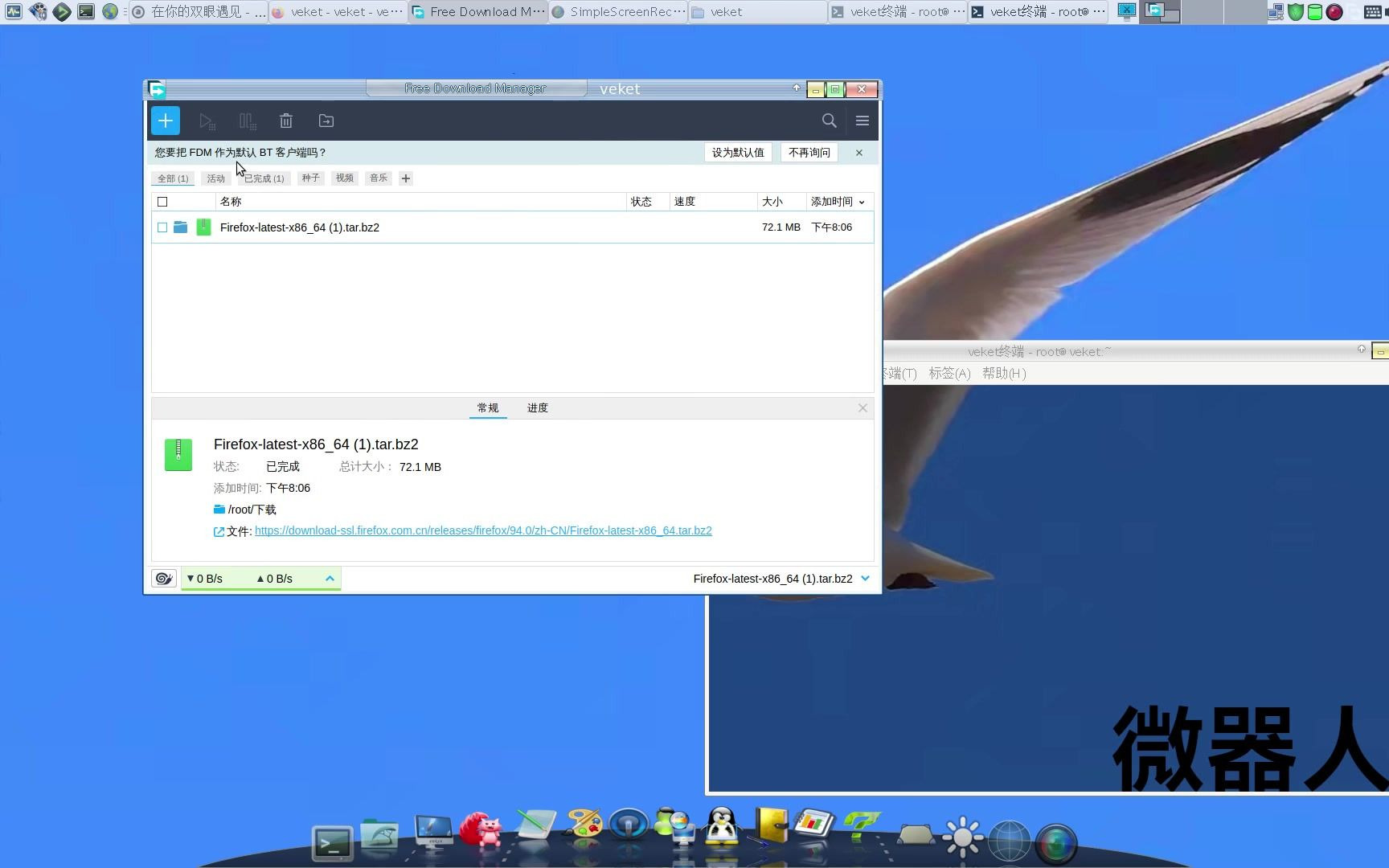Click the 设为默认值 button

click(x=738, y=153)
